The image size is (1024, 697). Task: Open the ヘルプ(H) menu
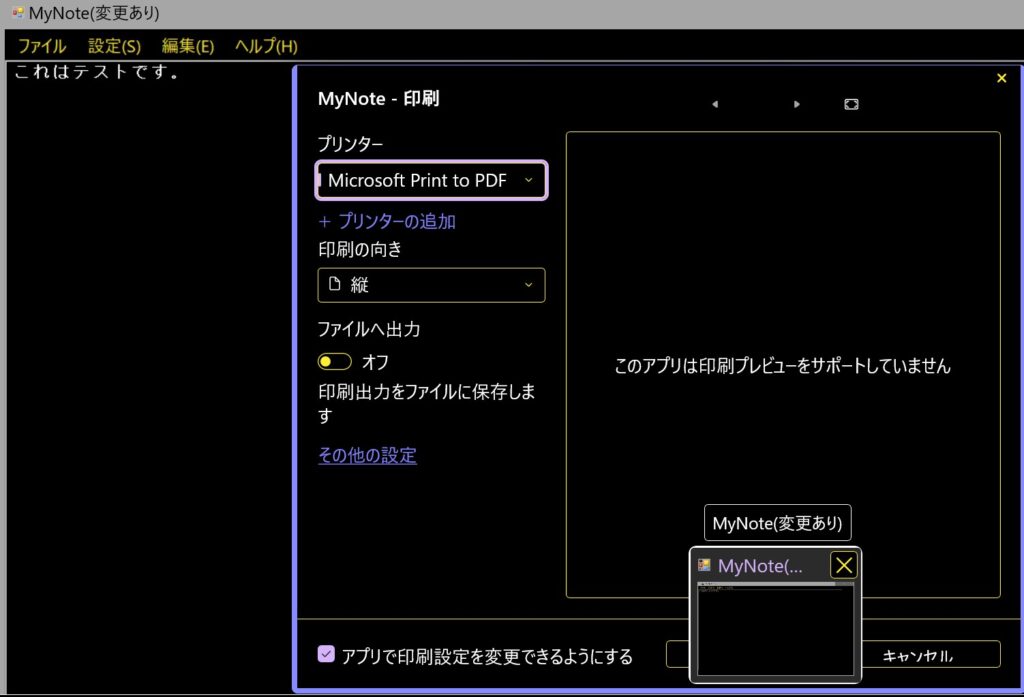[266, 46]
